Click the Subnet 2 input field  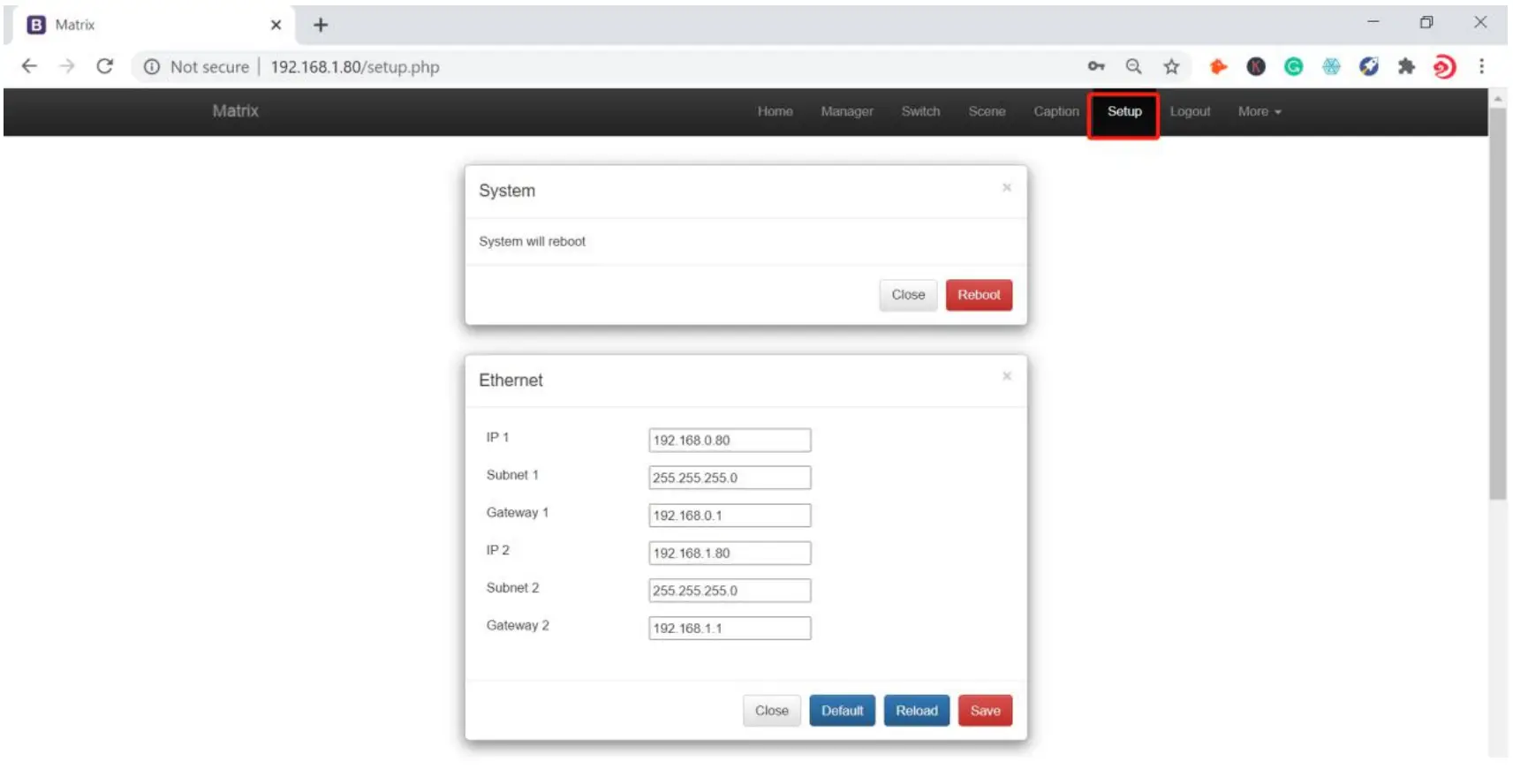tap(730, 590)
